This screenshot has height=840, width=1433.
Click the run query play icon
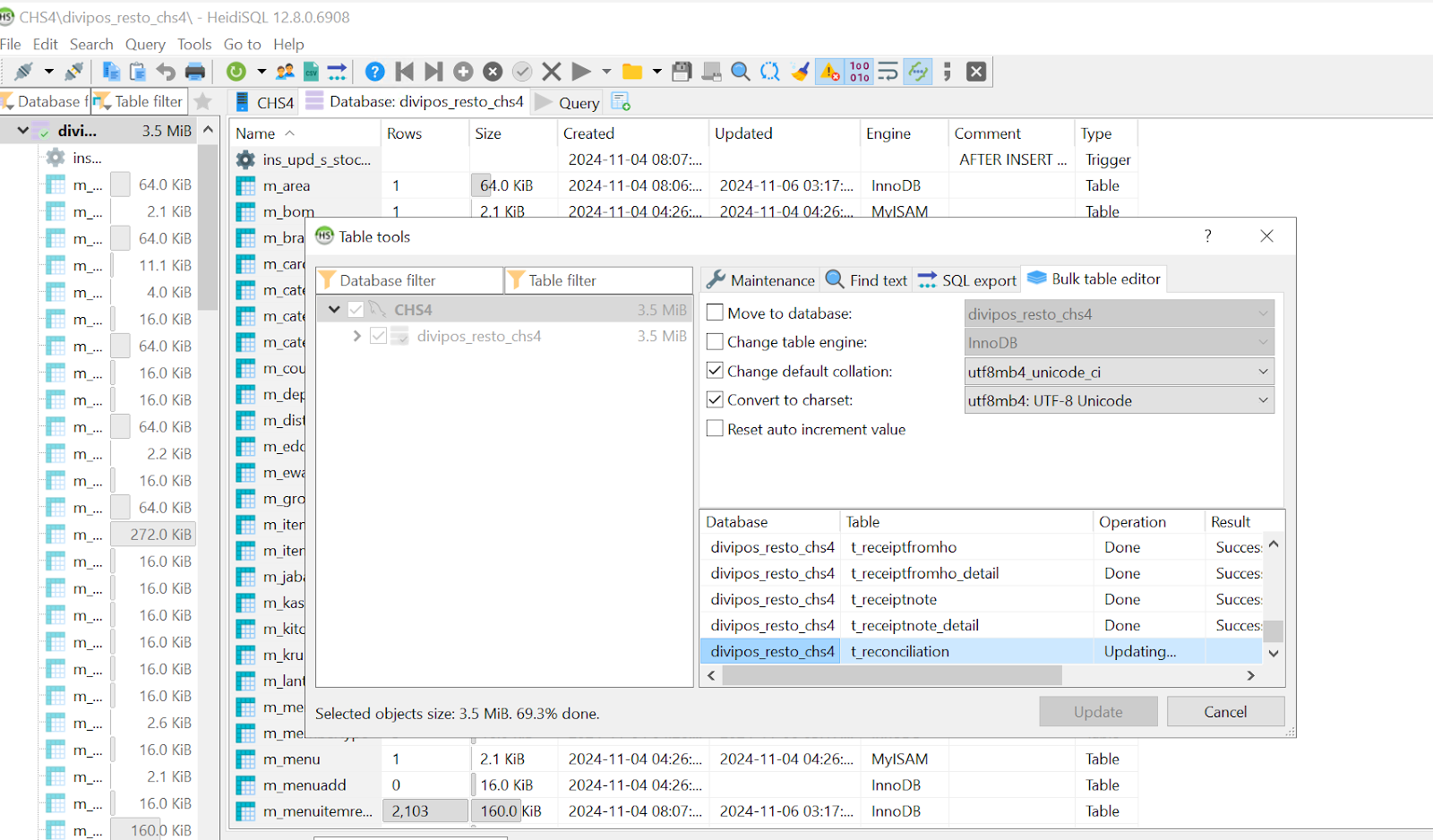pos(581,72)
